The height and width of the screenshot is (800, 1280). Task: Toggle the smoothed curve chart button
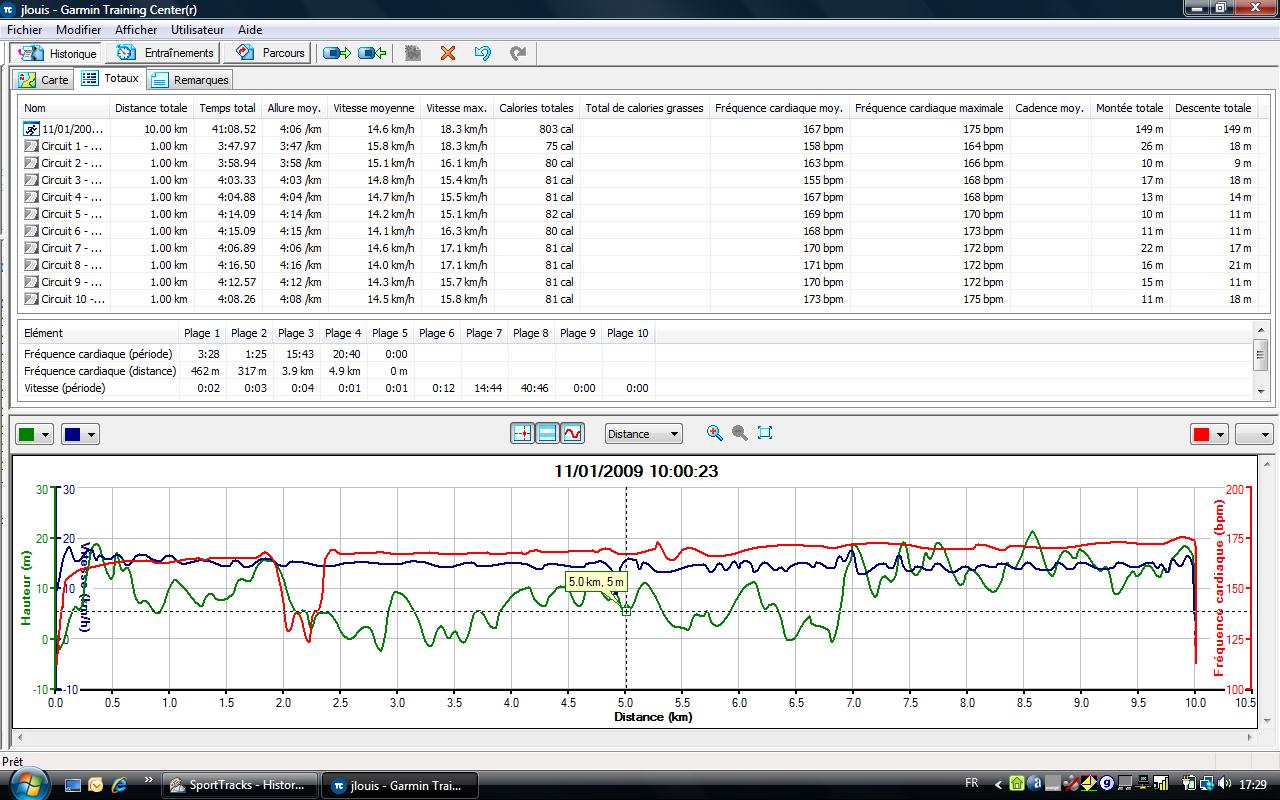(x=572, y=433)
